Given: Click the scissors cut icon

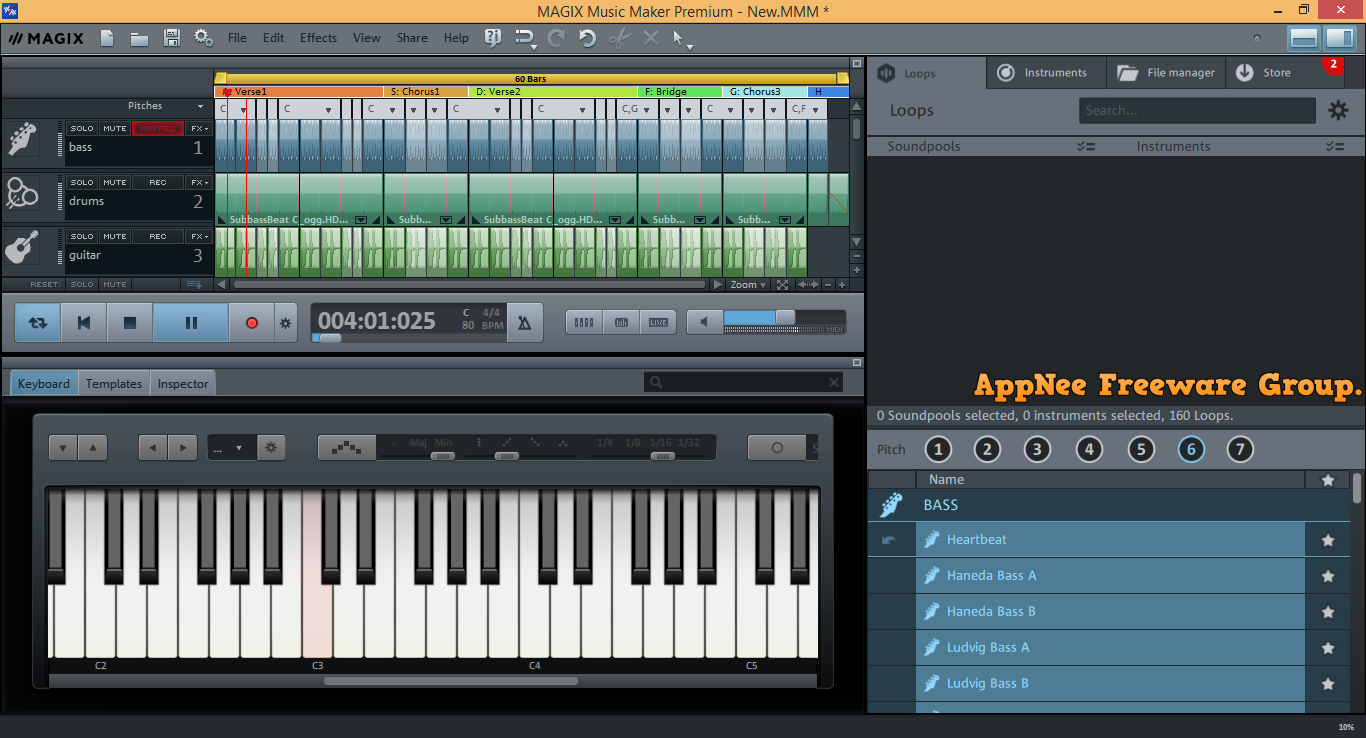Looking at the screenshot, I should pyautogui.click(x=620, y=38).
